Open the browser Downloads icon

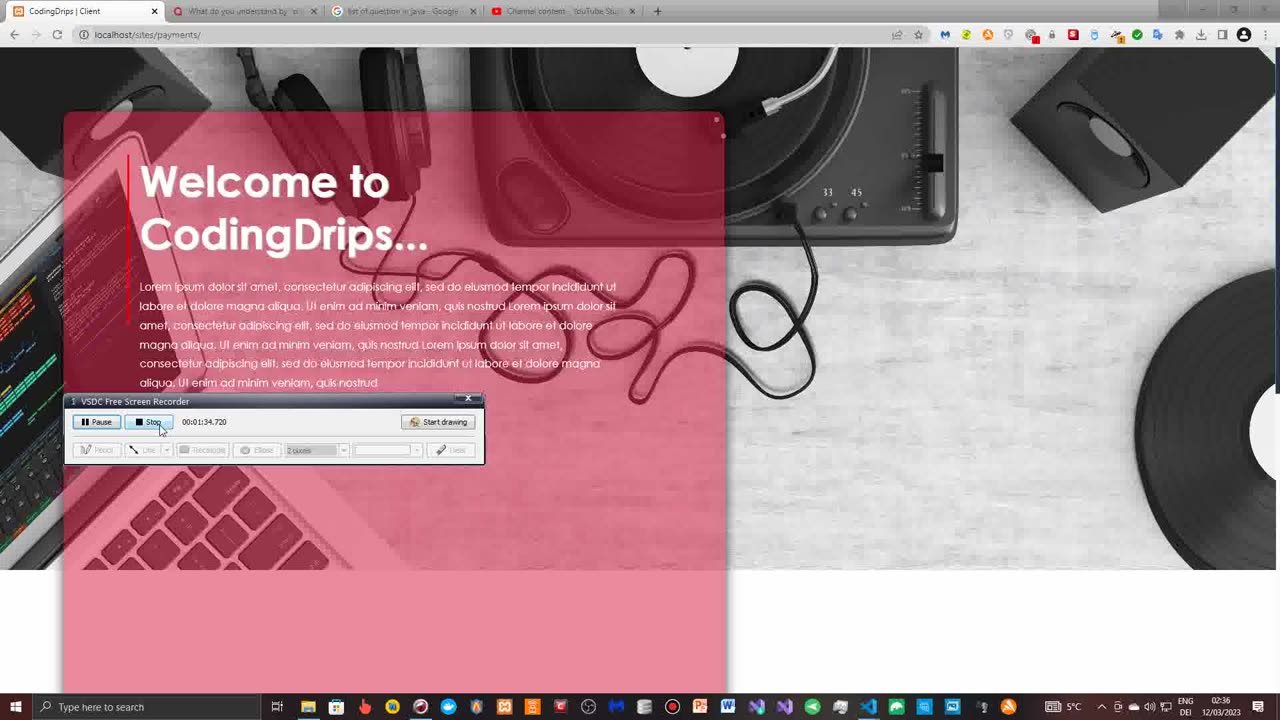pyautogui.click(x=1201, y=35)
